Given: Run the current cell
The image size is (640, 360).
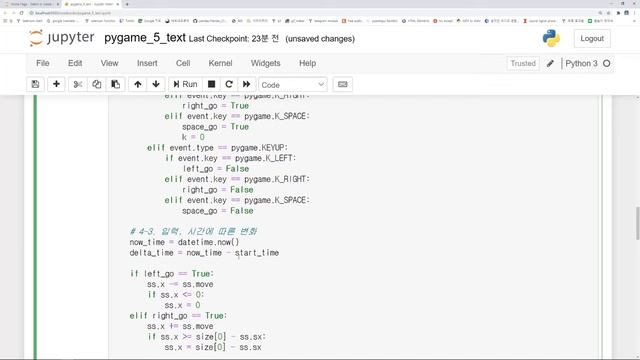Looking at the screenshot, I should pos(185,84).
